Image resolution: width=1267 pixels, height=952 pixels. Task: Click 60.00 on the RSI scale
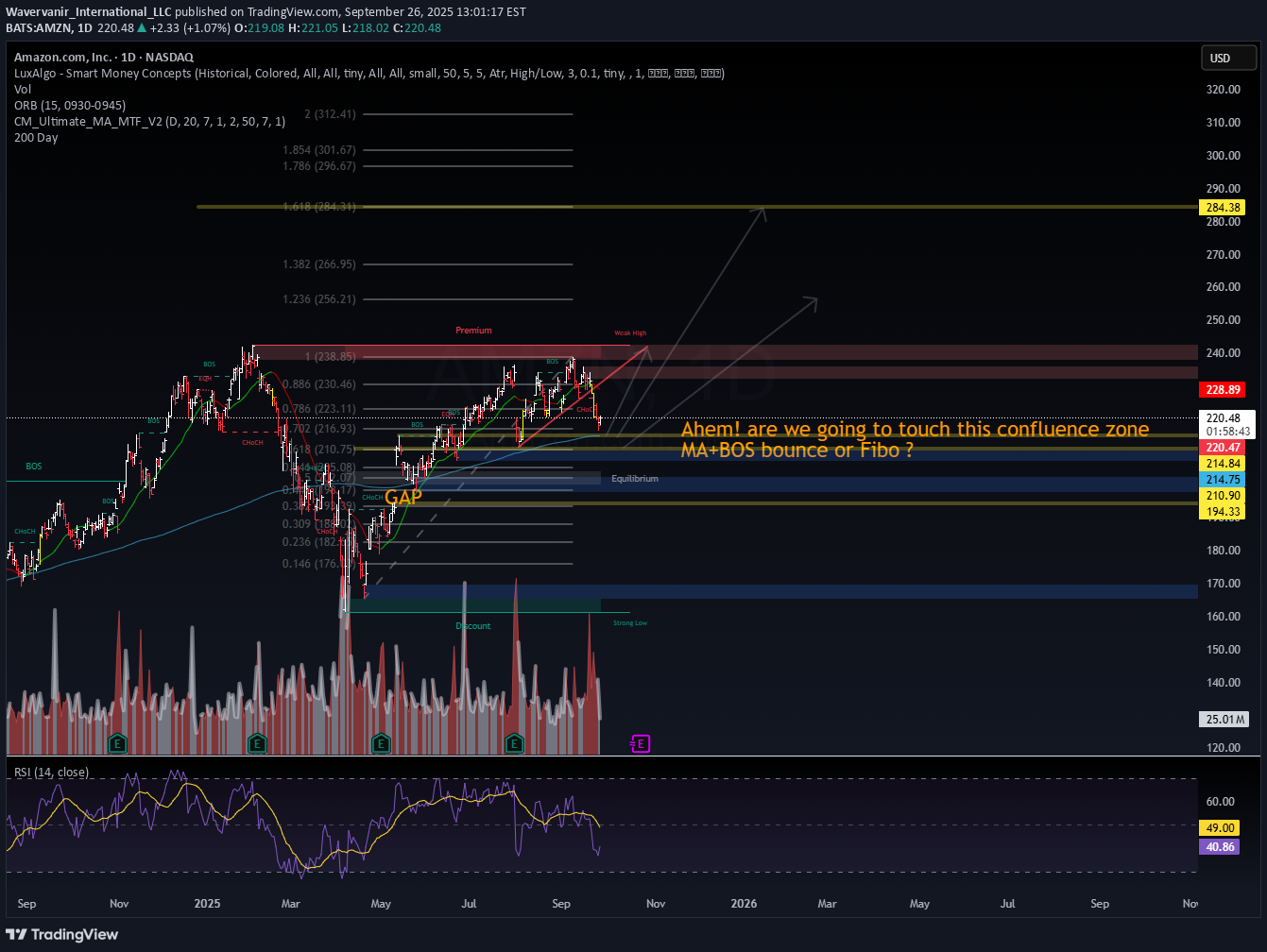click(x=1220, y=801)
